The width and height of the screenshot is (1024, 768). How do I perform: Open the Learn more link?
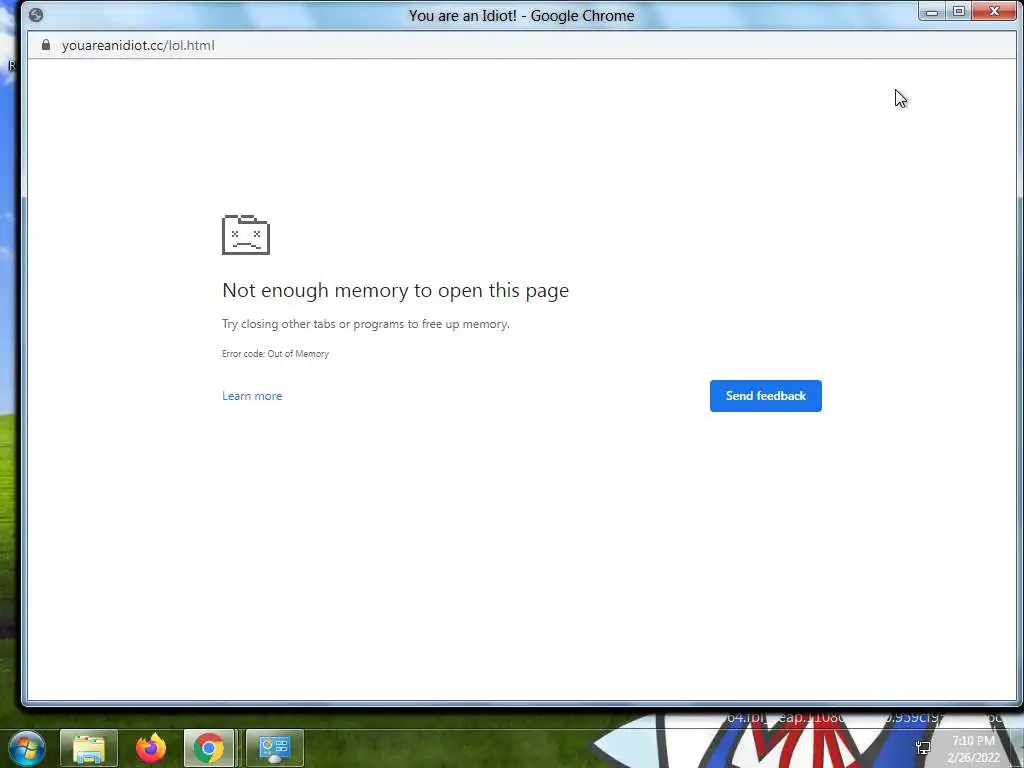(x=252, y=396)
